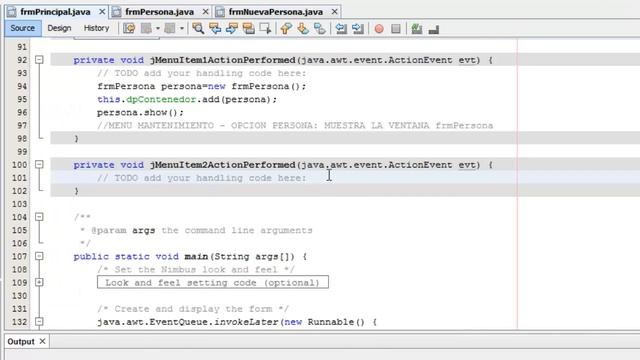Click line number 94 in gutter

pos(22,86)
